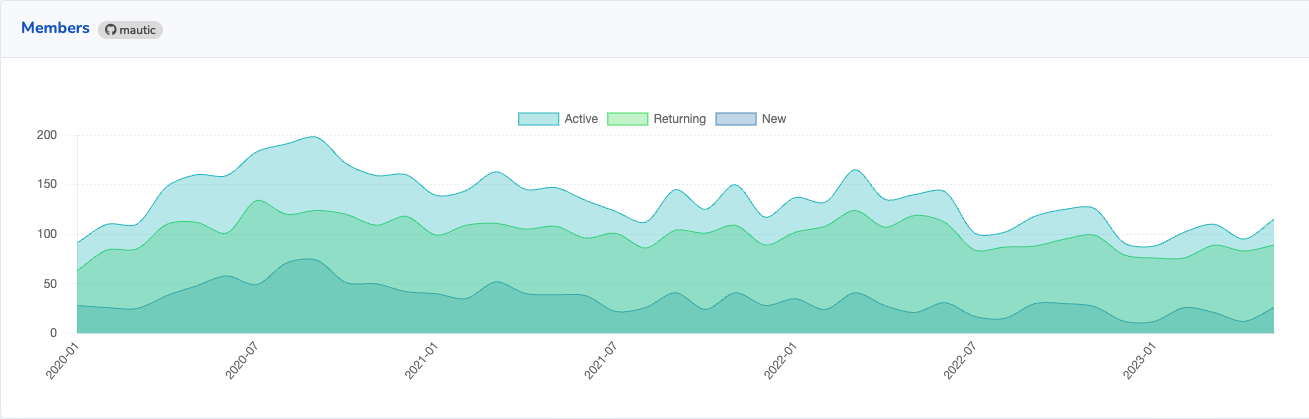Click the 2023-01 x-axis label
Screen dimensions: 1309x419
[1141, 360]
